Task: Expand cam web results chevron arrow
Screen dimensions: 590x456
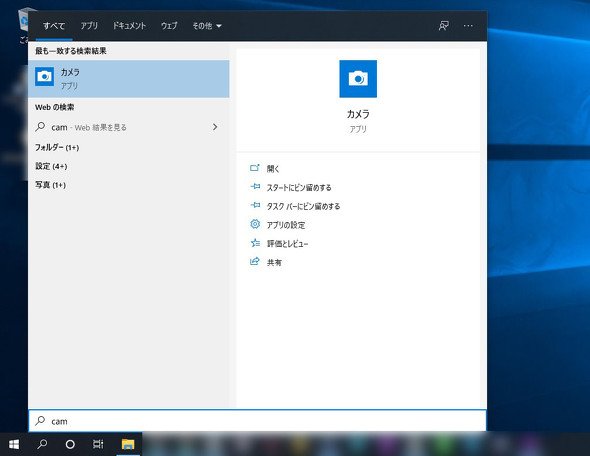Action: 215,127
